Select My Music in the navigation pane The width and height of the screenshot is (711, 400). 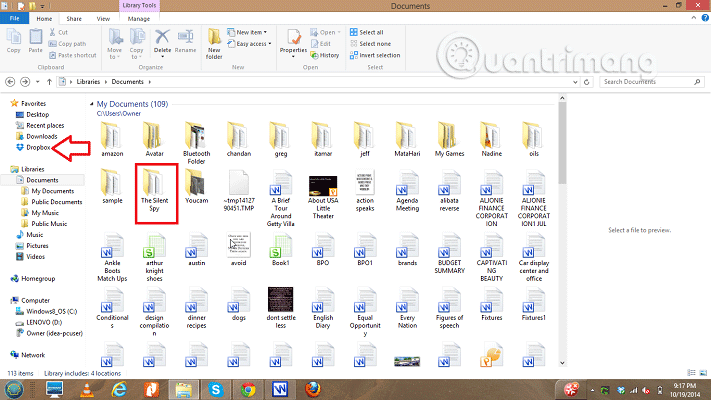(40, 213)
